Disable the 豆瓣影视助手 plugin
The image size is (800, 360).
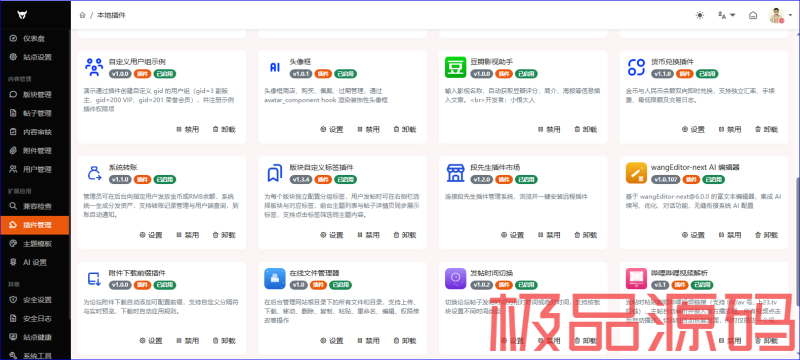pos(548,130)
